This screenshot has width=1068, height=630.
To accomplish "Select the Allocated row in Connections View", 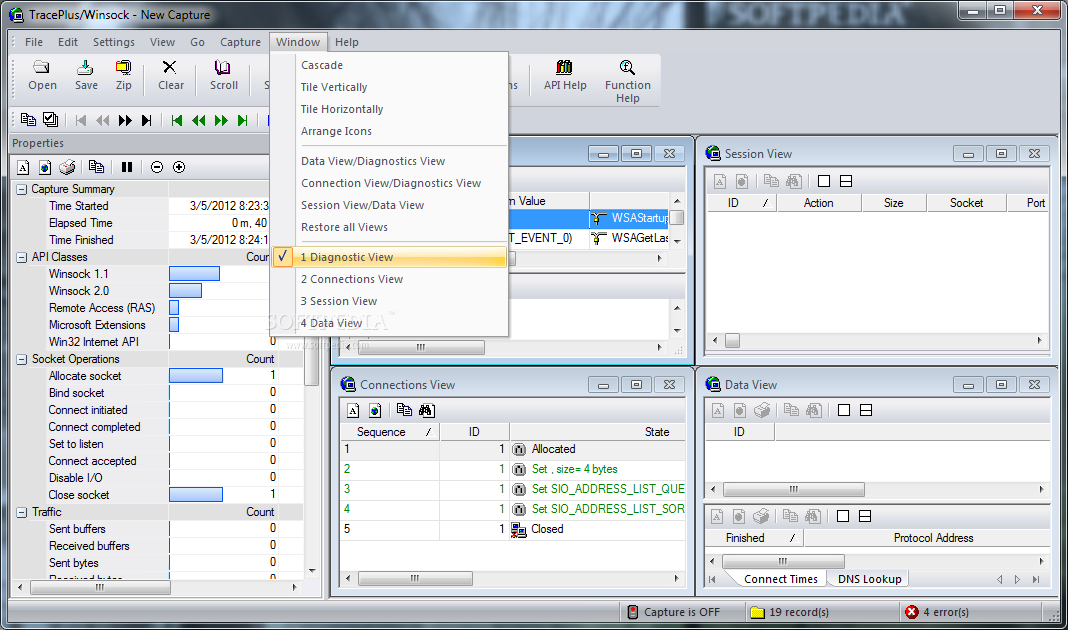I will point(512,450).
